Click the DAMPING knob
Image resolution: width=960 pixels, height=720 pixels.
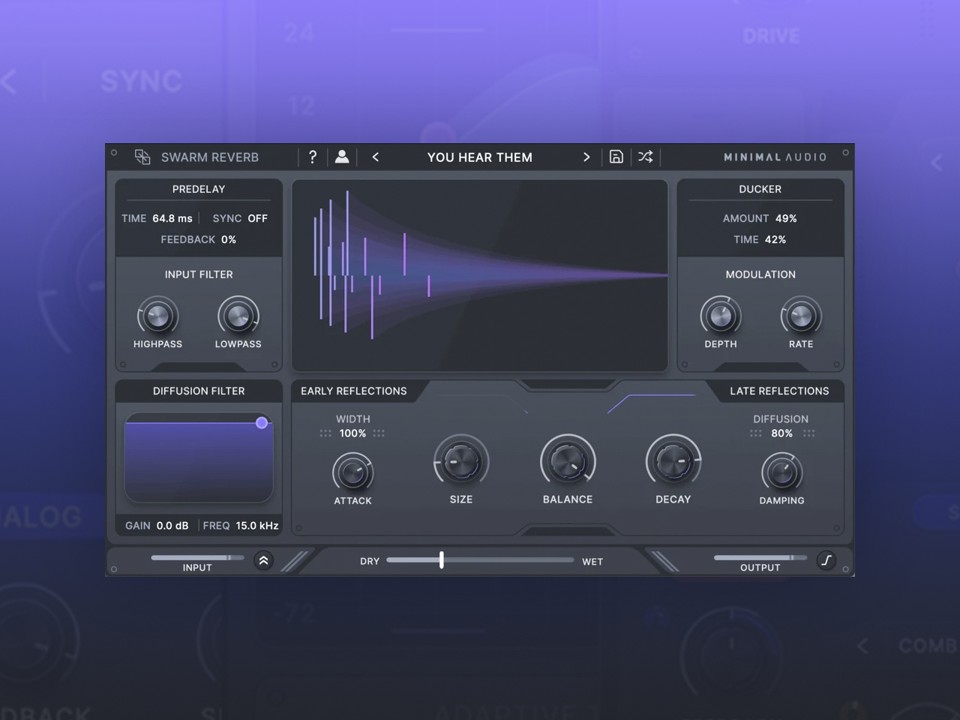click(782, 472)
